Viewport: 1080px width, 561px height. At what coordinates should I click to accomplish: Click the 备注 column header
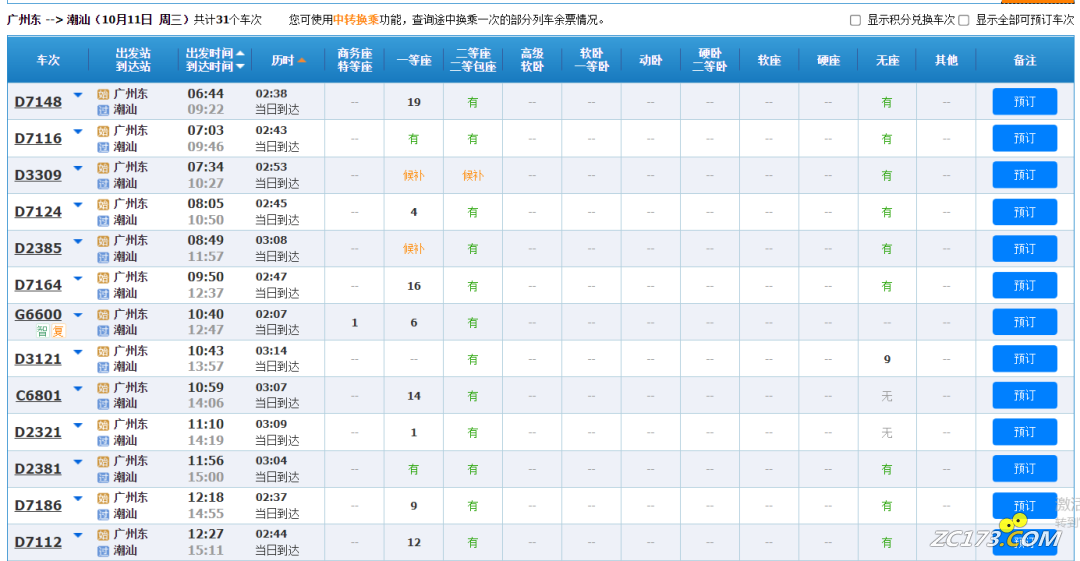[x=1025, y=61]
